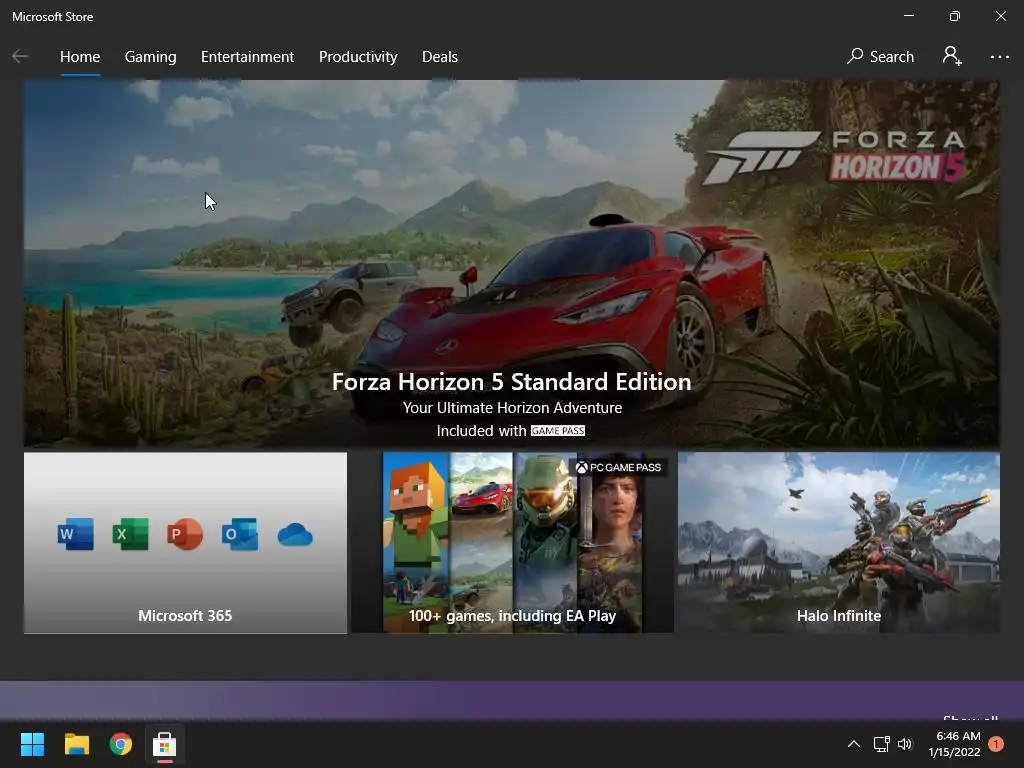The image size is (1024, 768).
Task: Click the 'Microsoft 365' tile label
Action: tap(185, 615)
